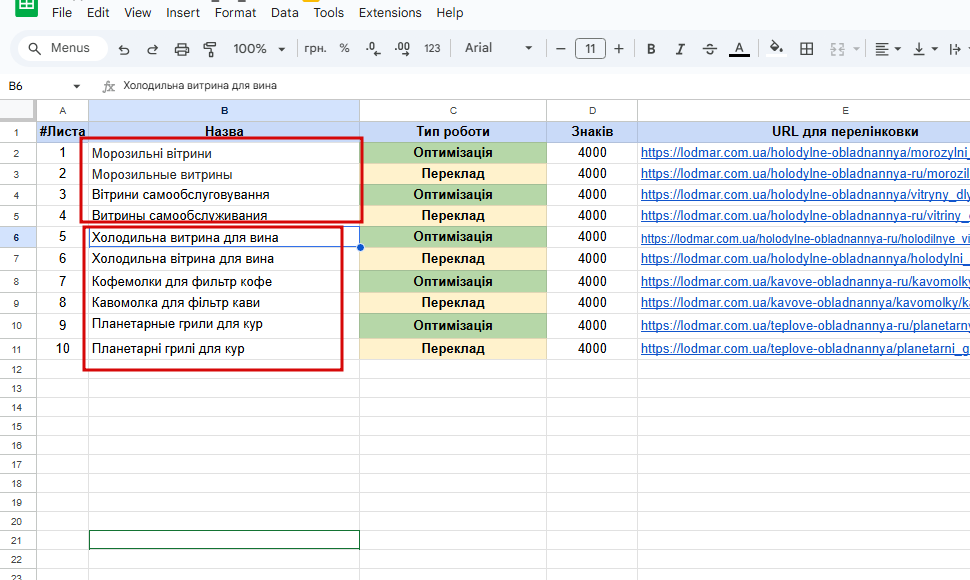Viewport: 970px width, 580px height.
Task: Click the merge cells icon
Action: pos(837,49)
